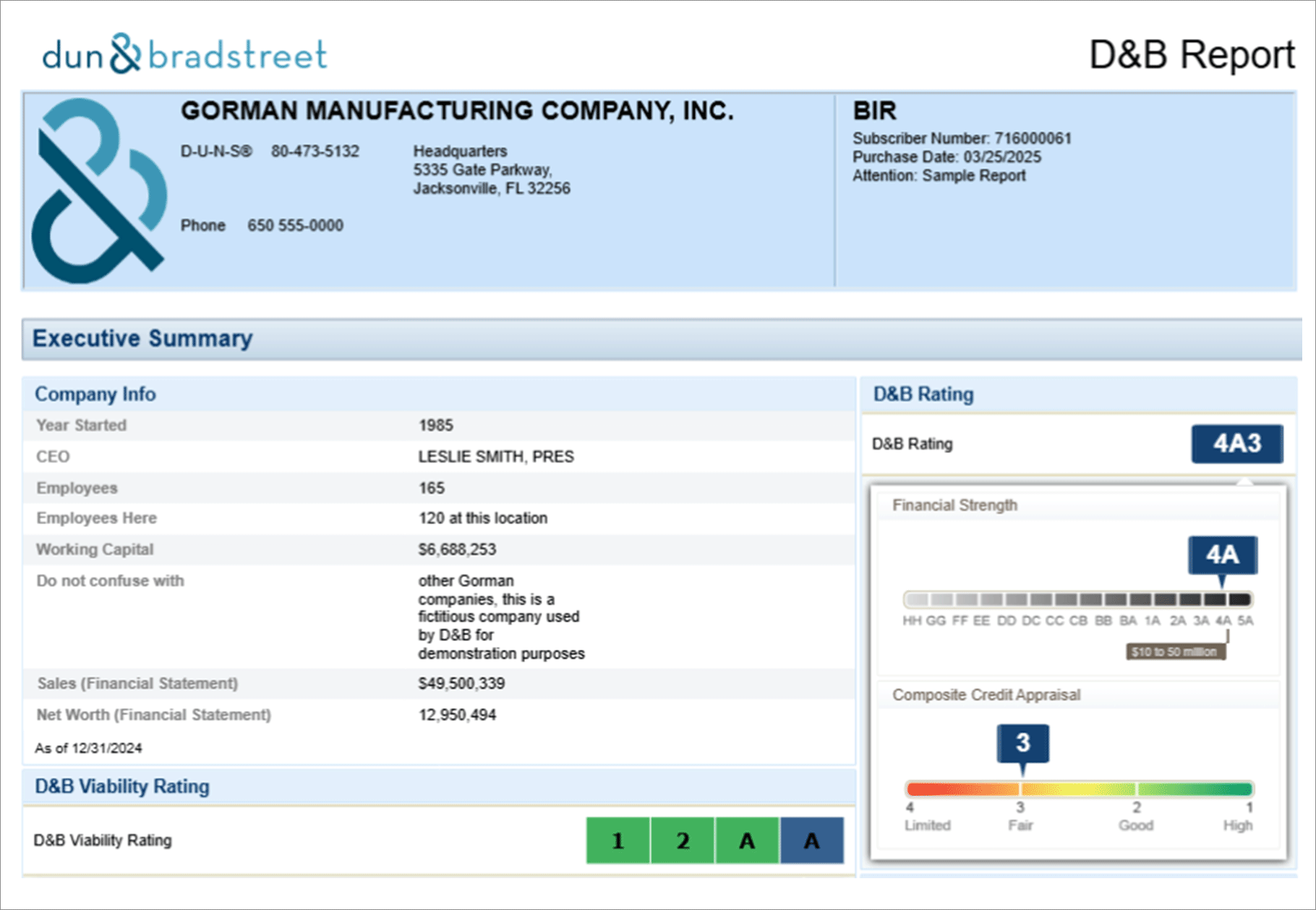Click the "D&B Report" page title
This screenshot has width=1316, height=910.
click(1192, 55)
